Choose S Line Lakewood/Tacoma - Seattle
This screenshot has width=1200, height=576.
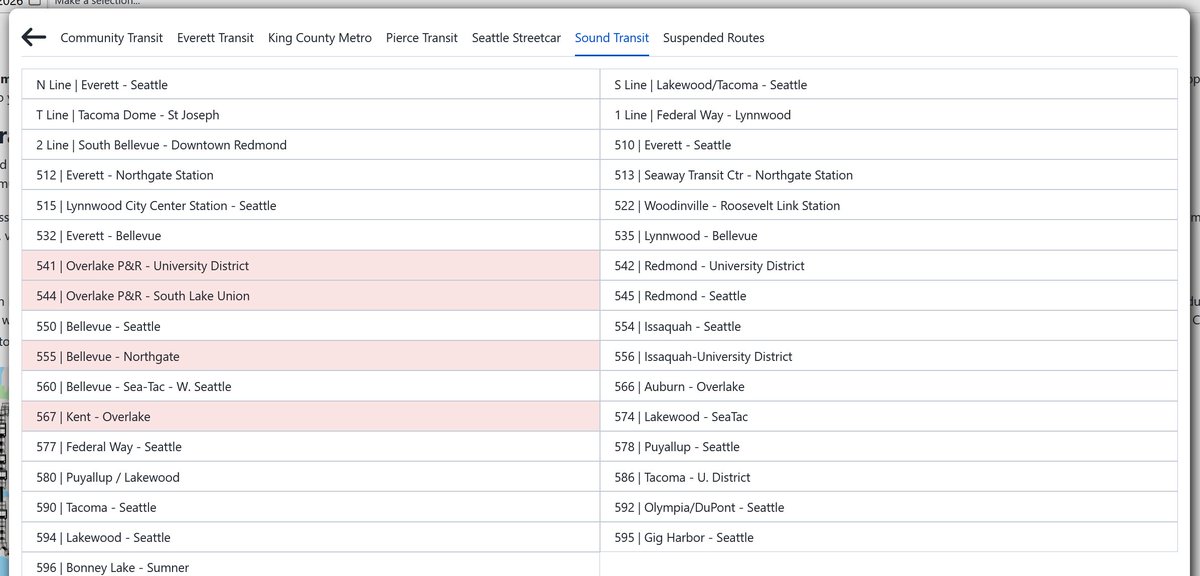click(x=888, y=85)
